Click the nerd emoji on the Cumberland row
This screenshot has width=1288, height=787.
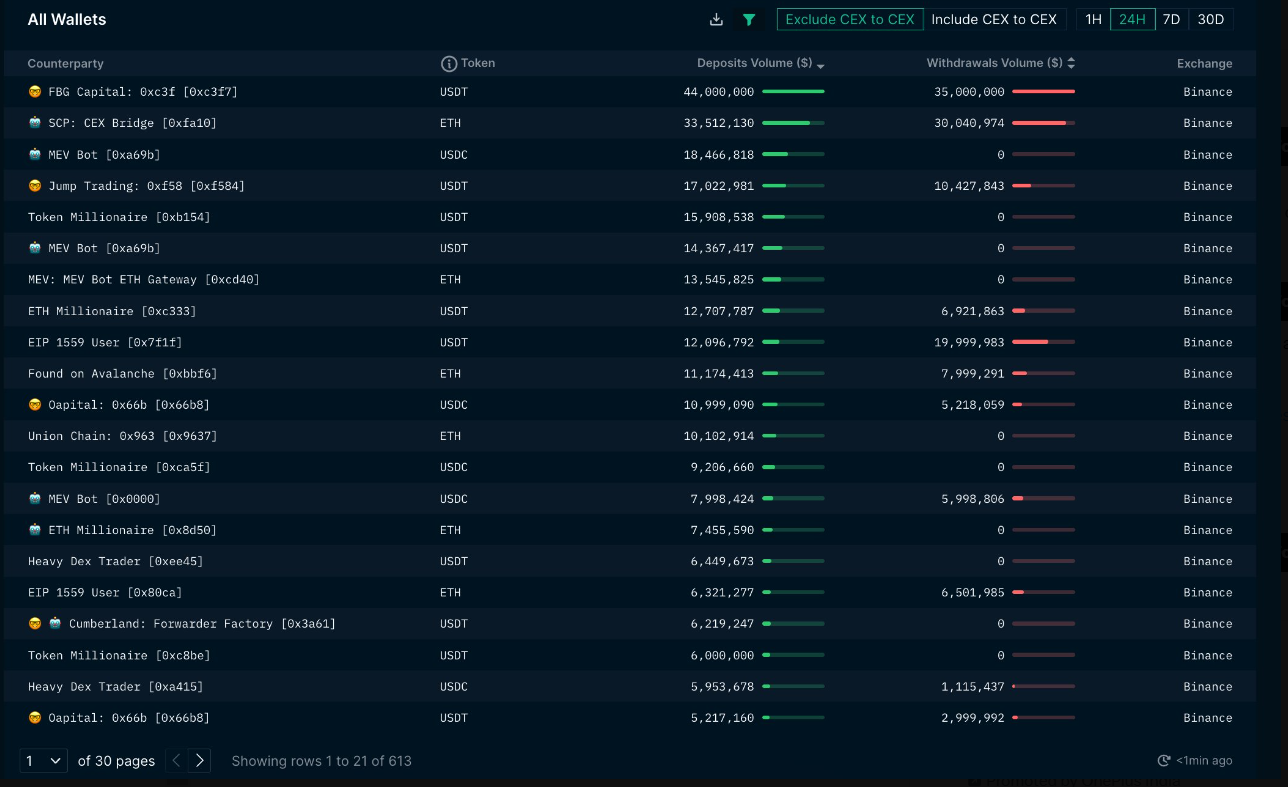tap(35, 624)
